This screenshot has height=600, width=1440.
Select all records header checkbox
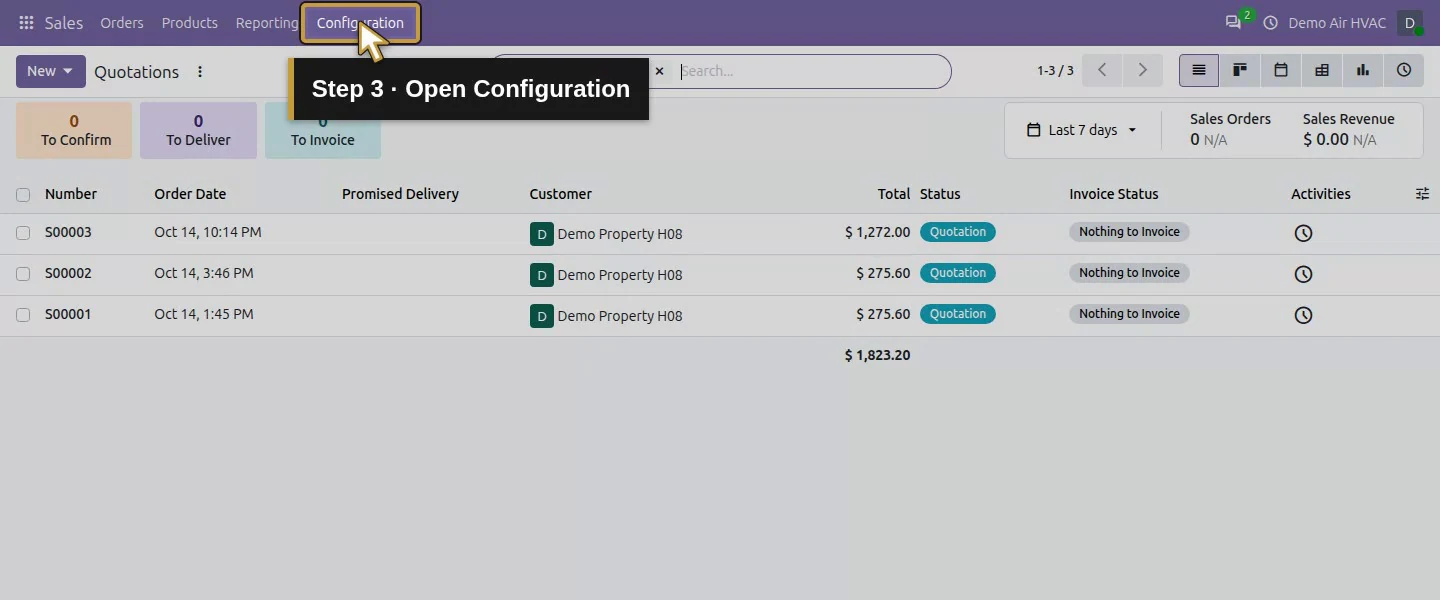tap(23, 195)
